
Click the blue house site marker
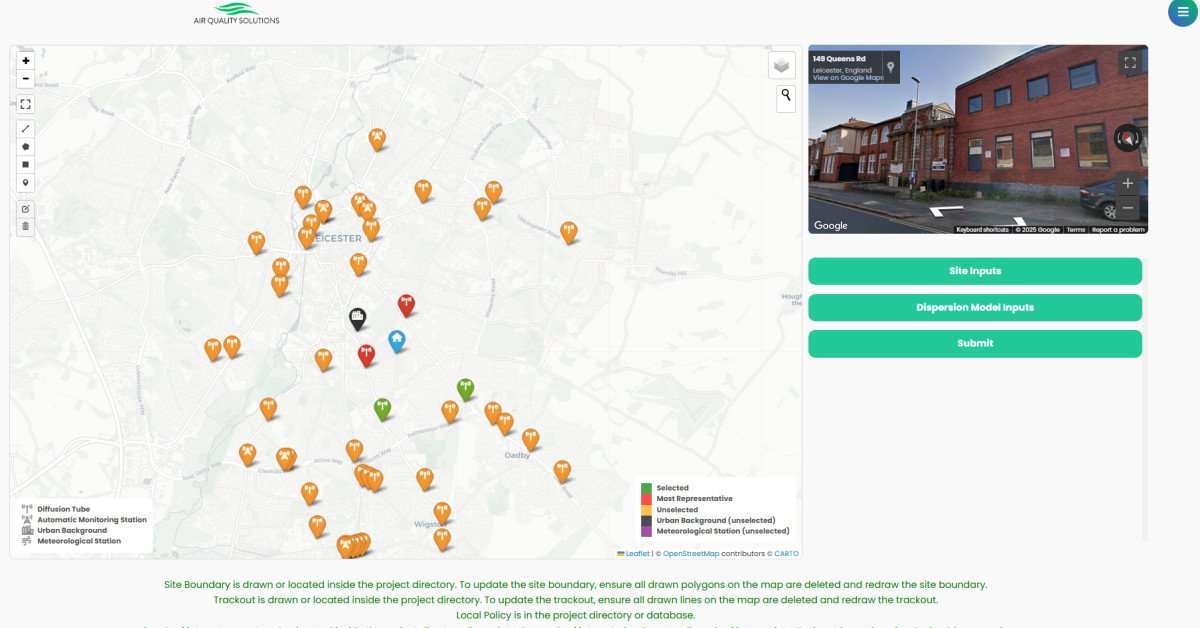pos(397,341)
